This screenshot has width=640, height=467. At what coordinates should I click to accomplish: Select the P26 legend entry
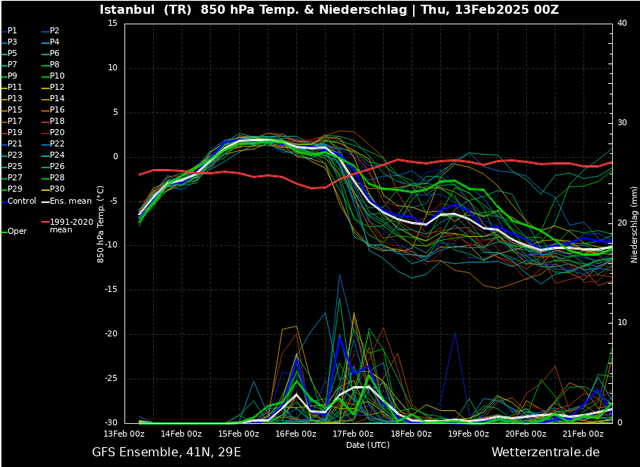coord(53,166)
